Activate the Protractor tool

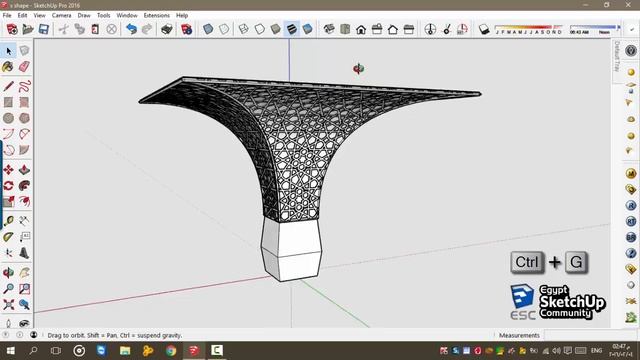pos(8,237)
